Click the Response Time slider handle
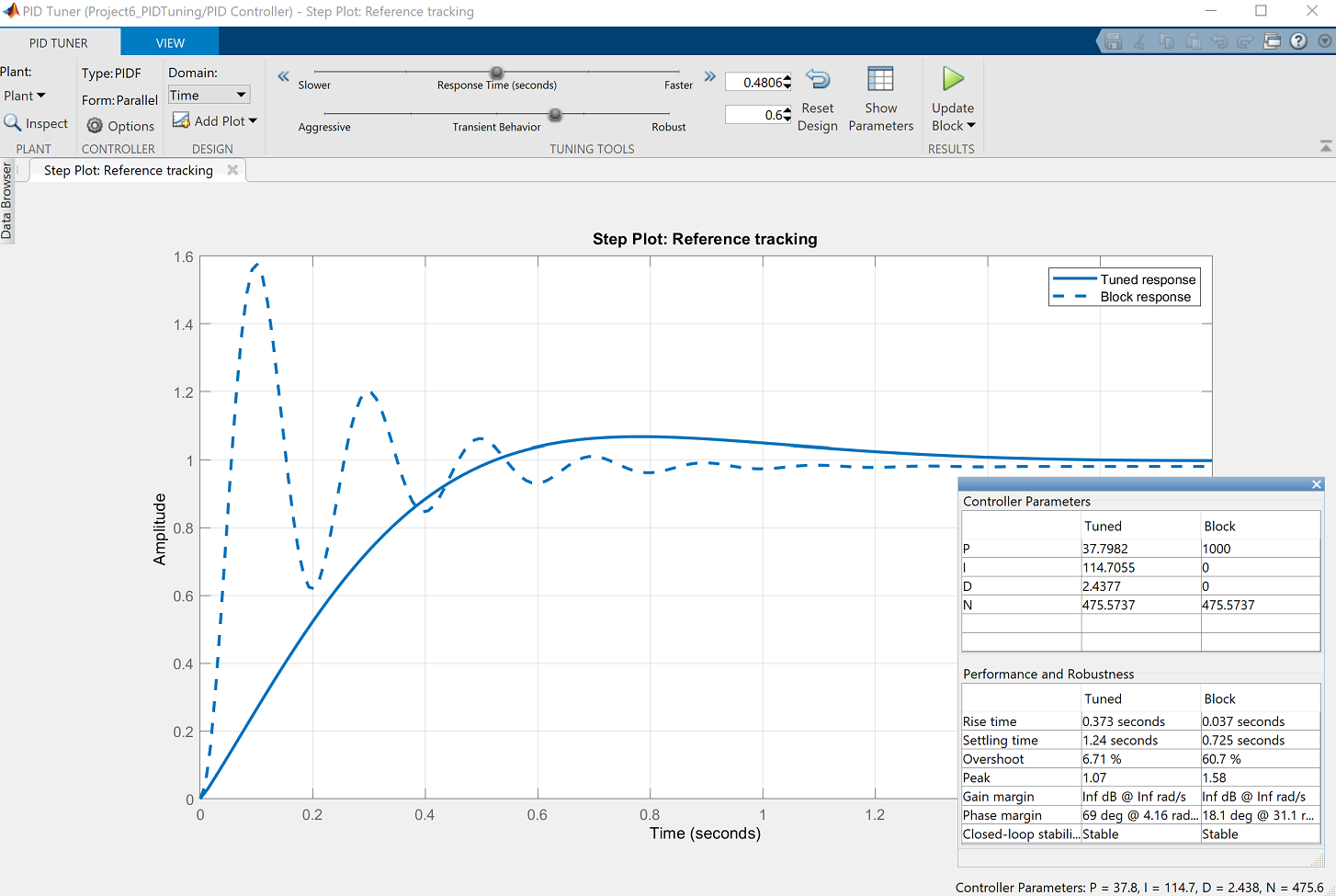Viewport: 1336px width, 896px height. pos(497,72)
